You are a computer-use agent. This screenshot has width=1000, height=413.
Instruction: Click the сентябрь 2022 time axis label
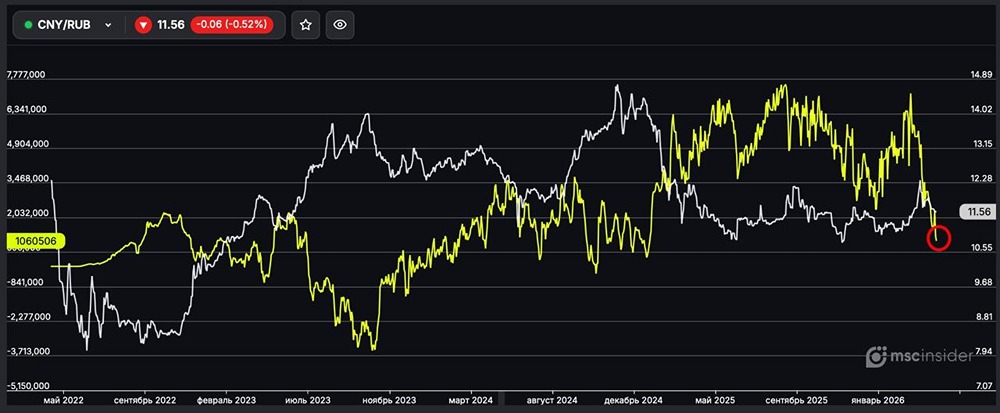coord(145,400)
